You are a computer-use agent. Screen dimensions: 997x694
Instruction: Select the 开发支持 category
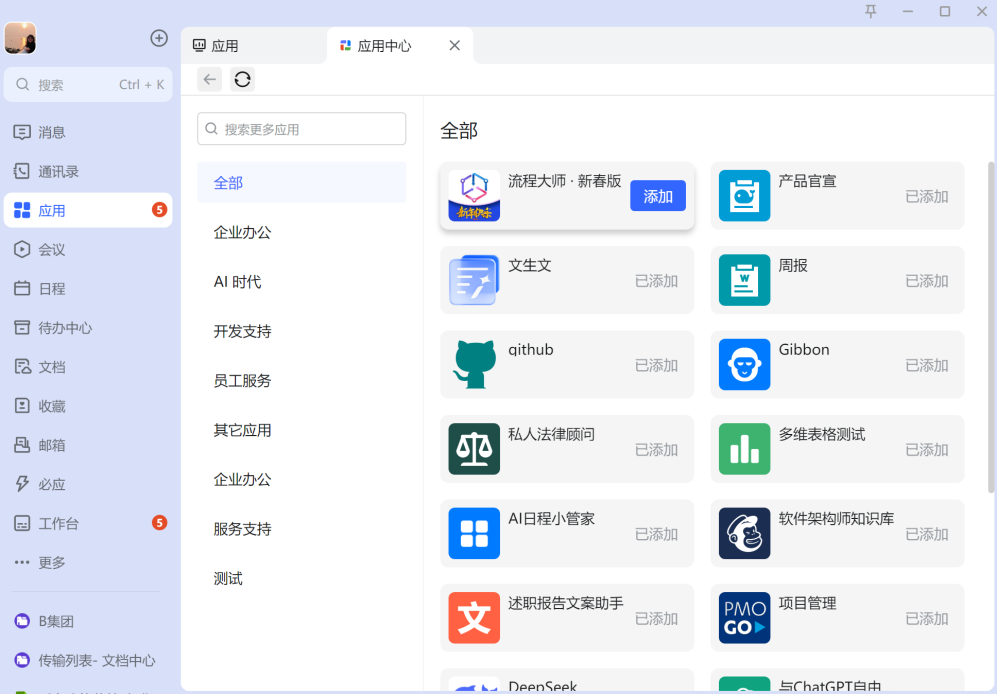coord(301,331)
